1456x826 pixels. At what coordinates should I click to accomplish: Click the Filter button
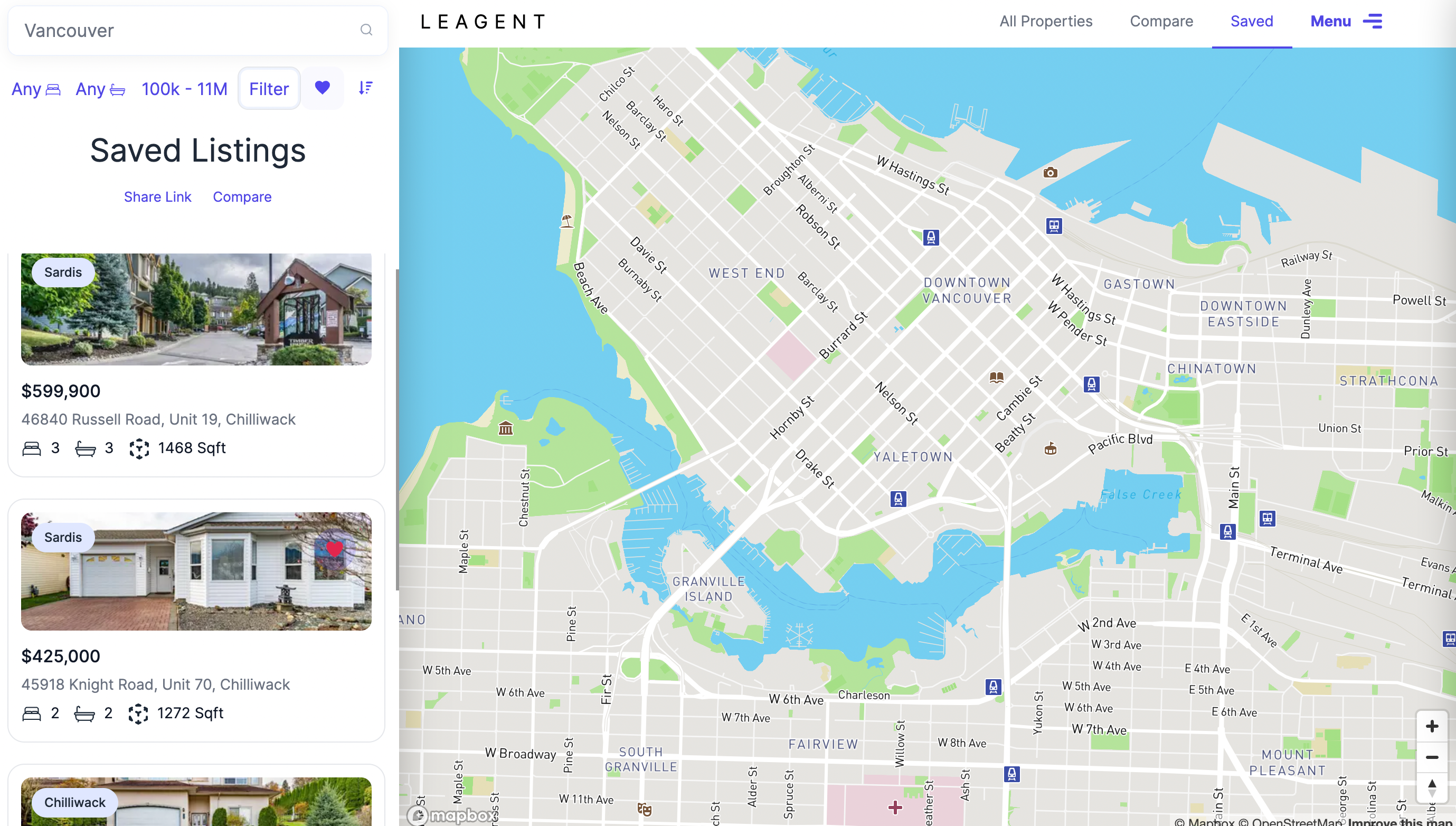click(x=269, y=89)
